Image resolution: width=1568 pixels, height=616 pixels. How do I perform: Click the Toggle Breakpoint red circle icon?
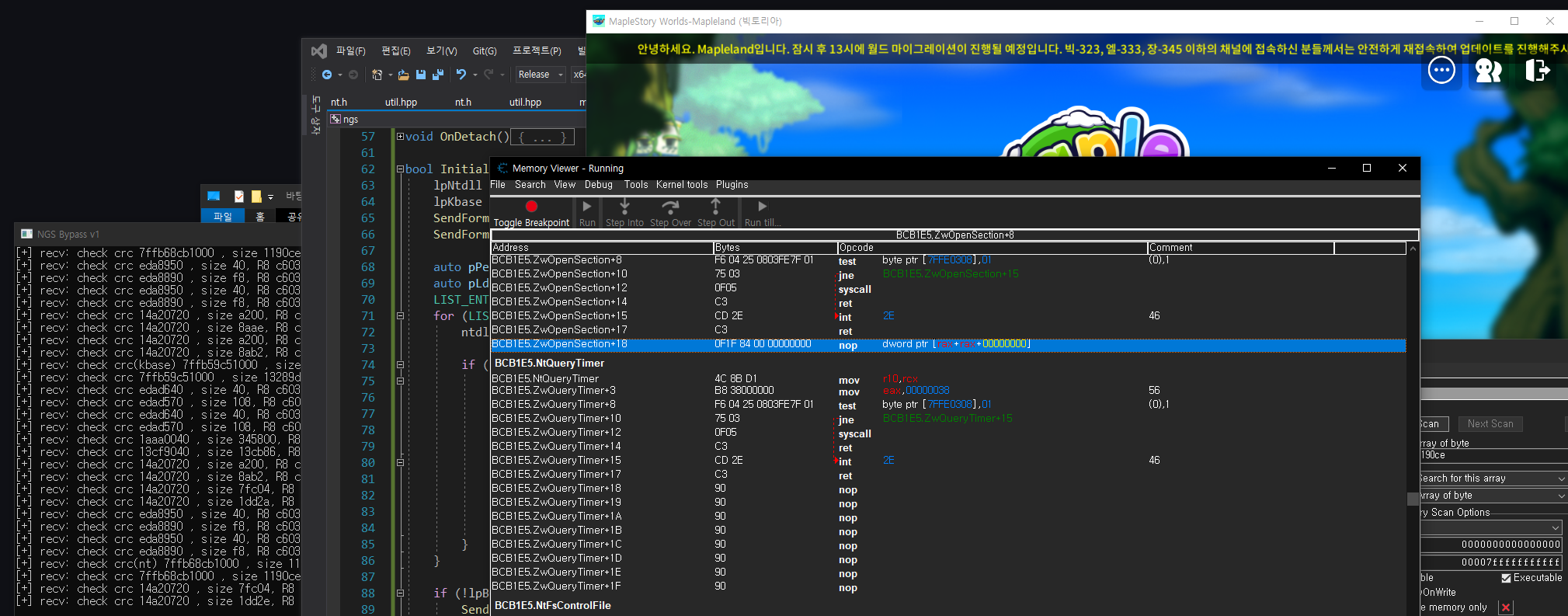[x=531, y=207]
